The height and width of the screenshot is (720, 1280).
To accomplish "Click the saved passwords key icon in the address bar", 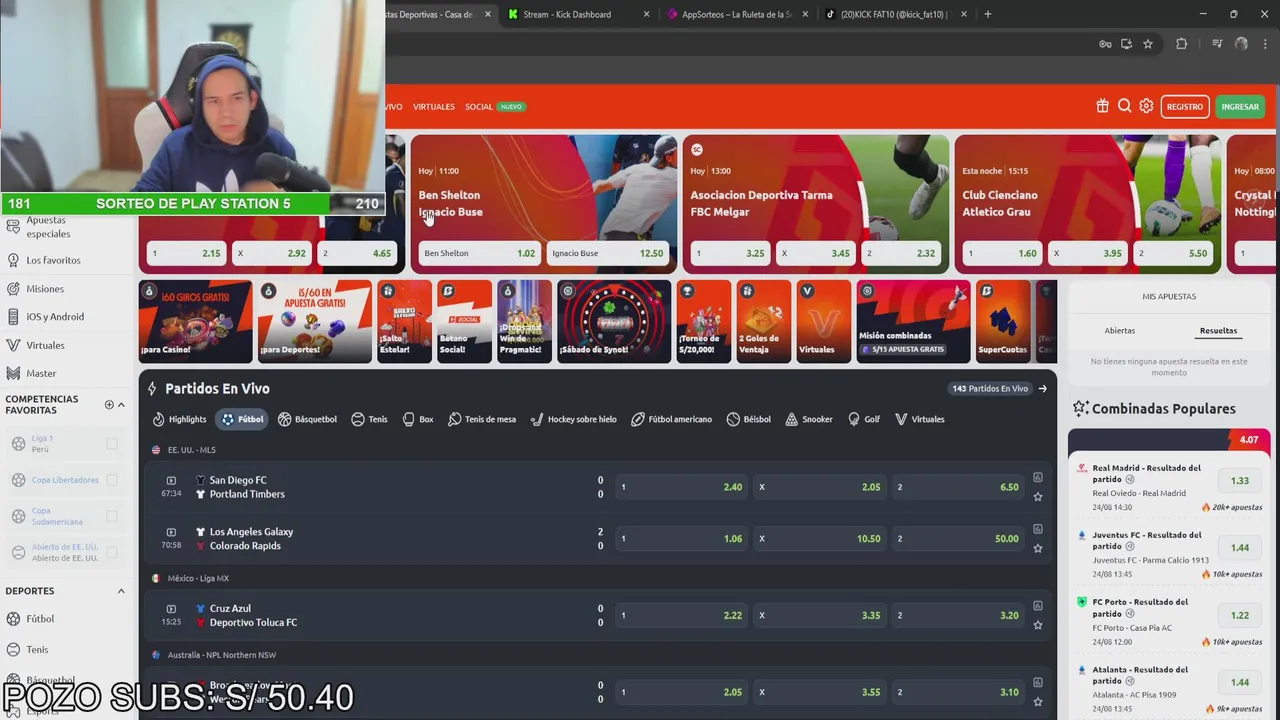I will coord(1105,44).
